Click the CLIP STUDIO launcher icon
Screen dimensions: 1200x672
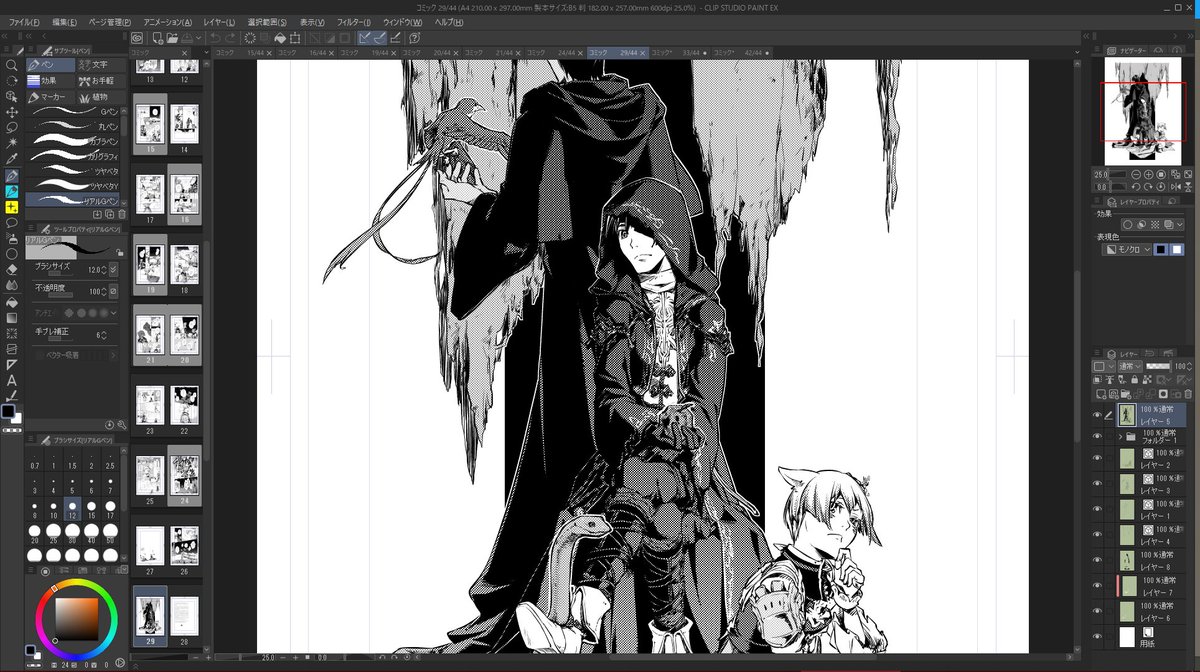138,37
